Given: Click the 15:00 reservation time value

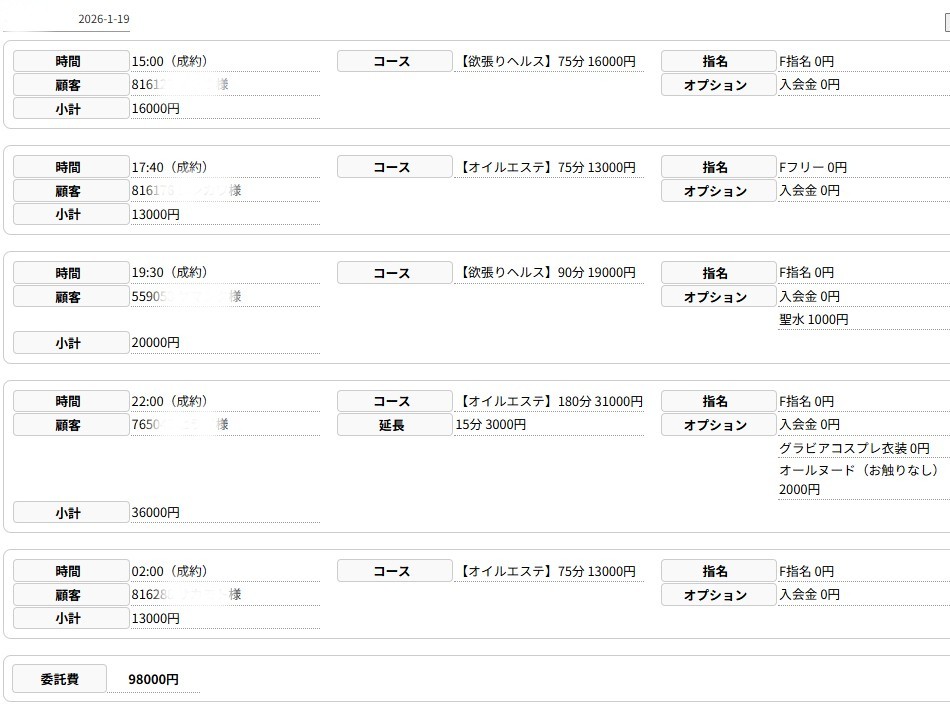Looking at the screenshot, I should 169,61.
